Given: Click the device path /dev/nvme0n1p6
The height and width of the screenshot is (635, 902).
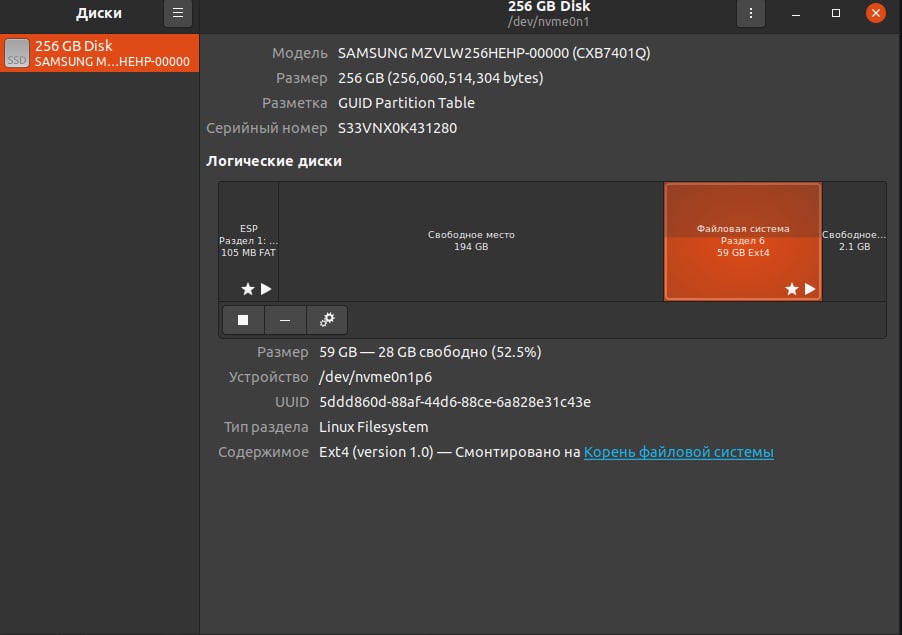Looking at the screenshot, I should coord(376,377).
